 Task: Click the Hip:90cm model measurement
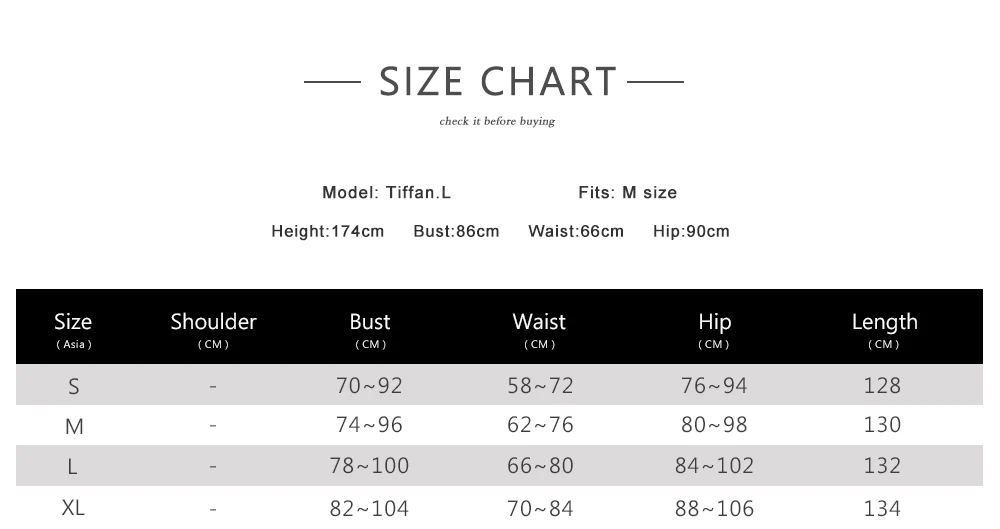pyautogui.click(x=691, y=231)
